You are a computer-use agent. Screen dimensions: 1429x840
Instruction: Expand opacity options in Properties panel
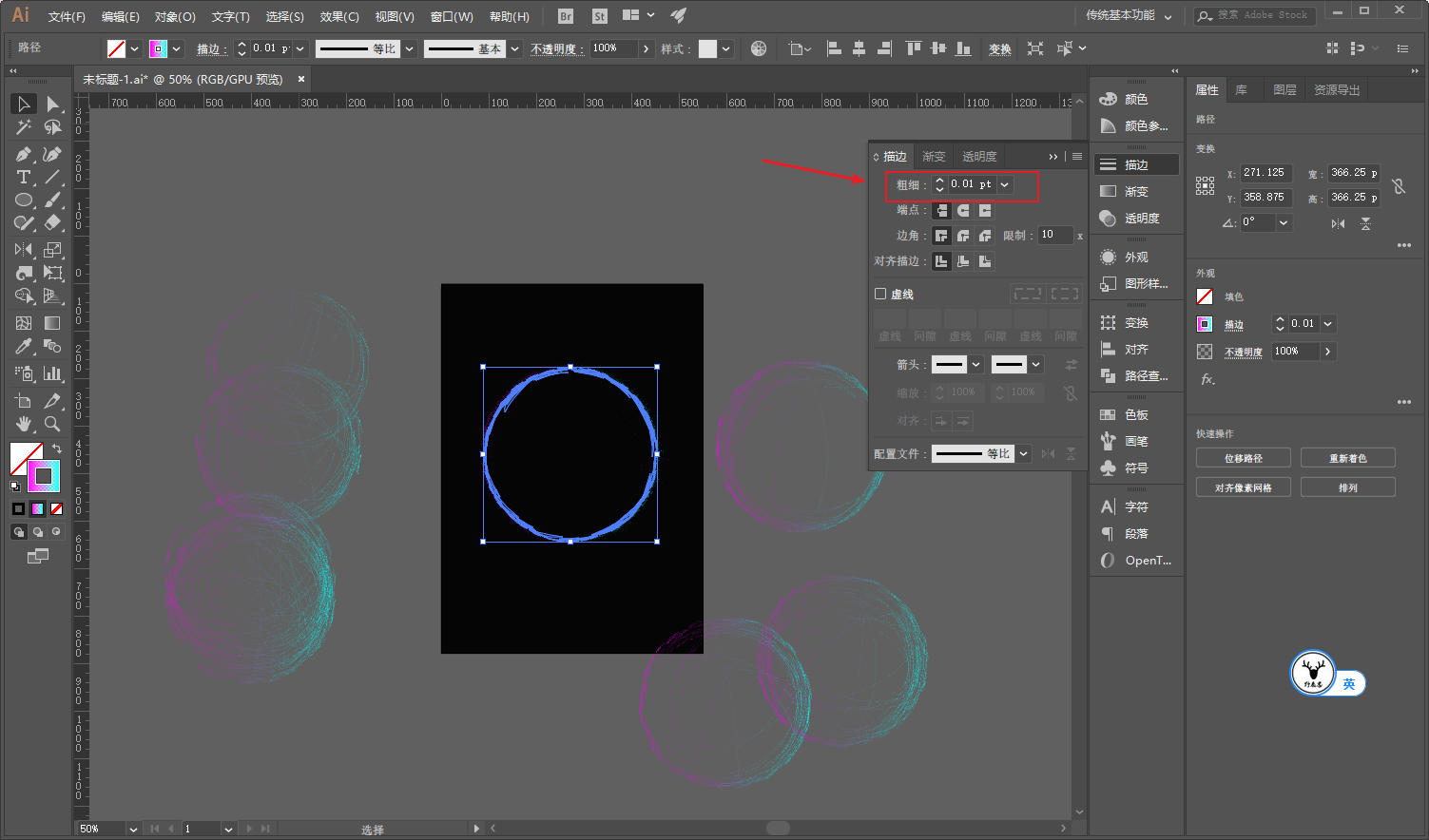pos(1328,352)
